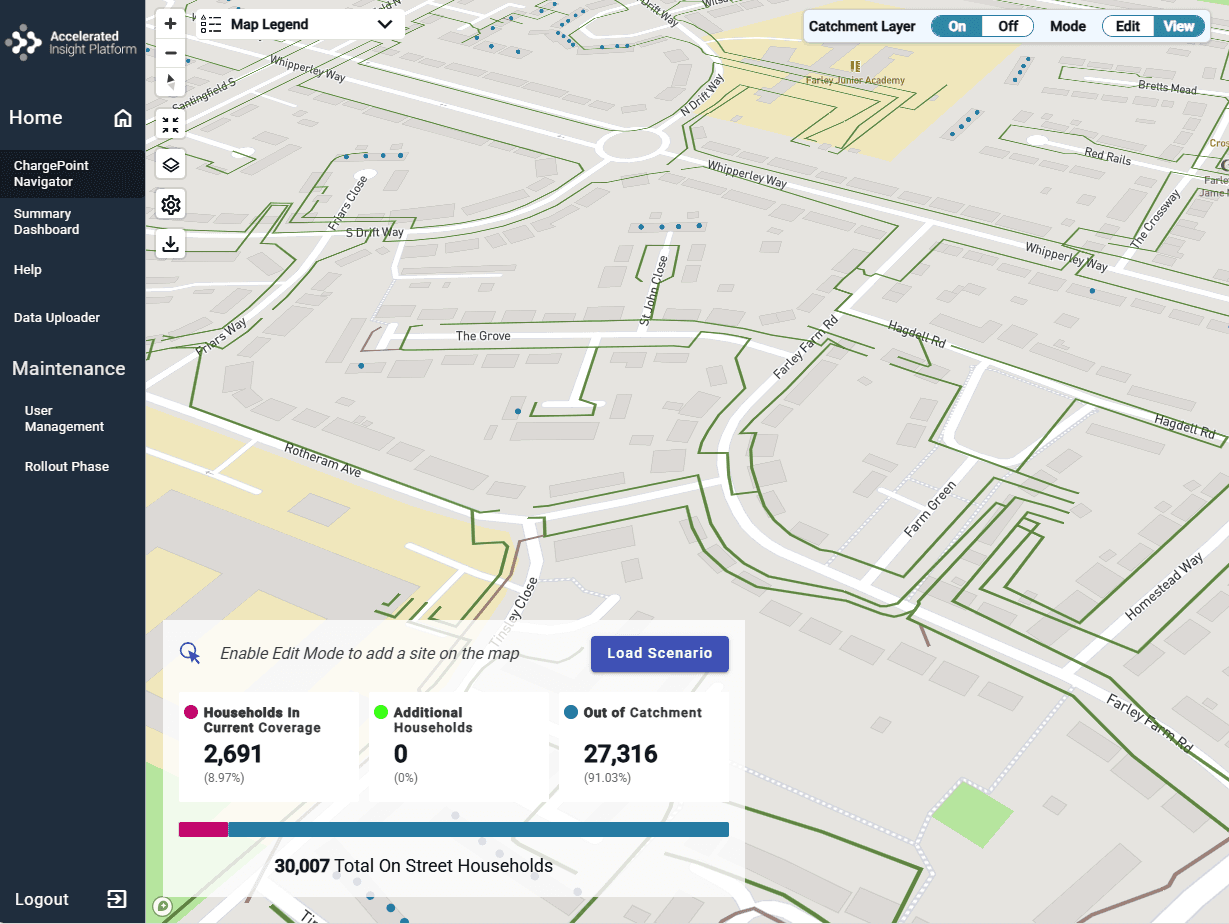Switch Mode to View
This screenshot has height=924, width=1229.
(x=1178, y=27)
